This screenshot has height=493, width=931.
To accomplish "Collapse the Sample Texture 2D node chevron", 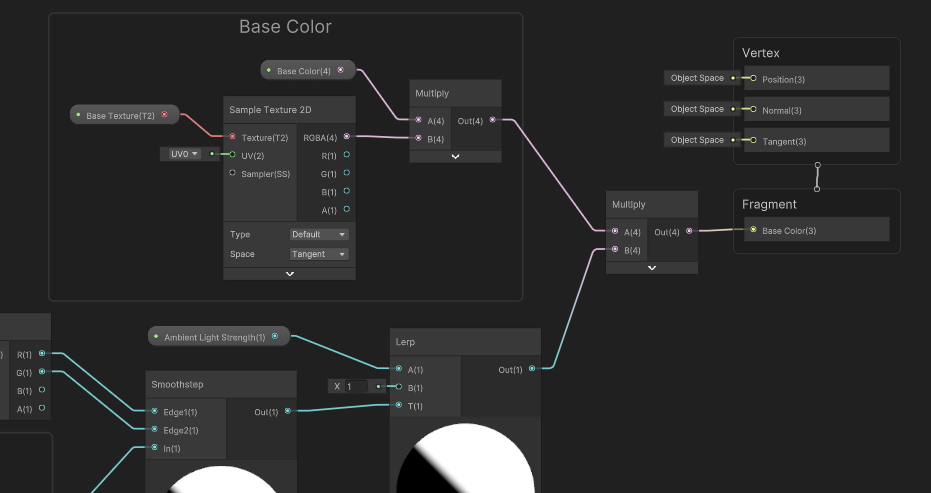I will tap(290, 273).
